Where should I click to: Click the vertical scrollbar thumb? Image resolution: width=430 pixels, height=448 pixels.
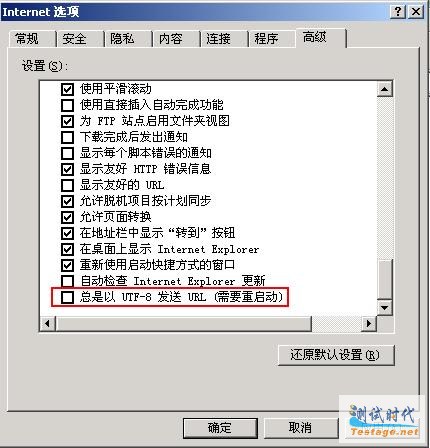(385, 279)
